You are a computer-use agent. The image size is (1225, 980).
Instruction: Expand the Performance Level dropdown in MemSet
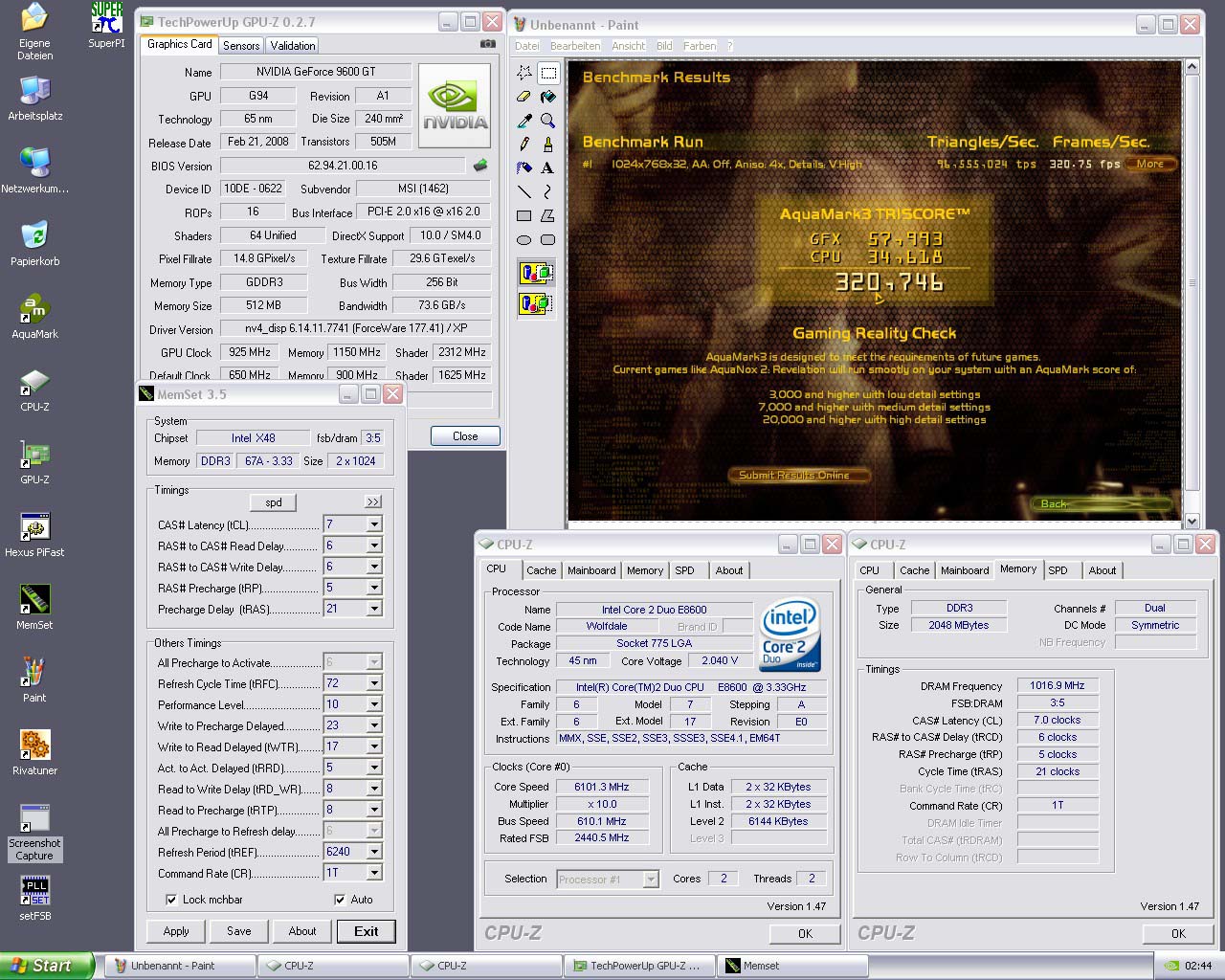(x=374, y=704)
